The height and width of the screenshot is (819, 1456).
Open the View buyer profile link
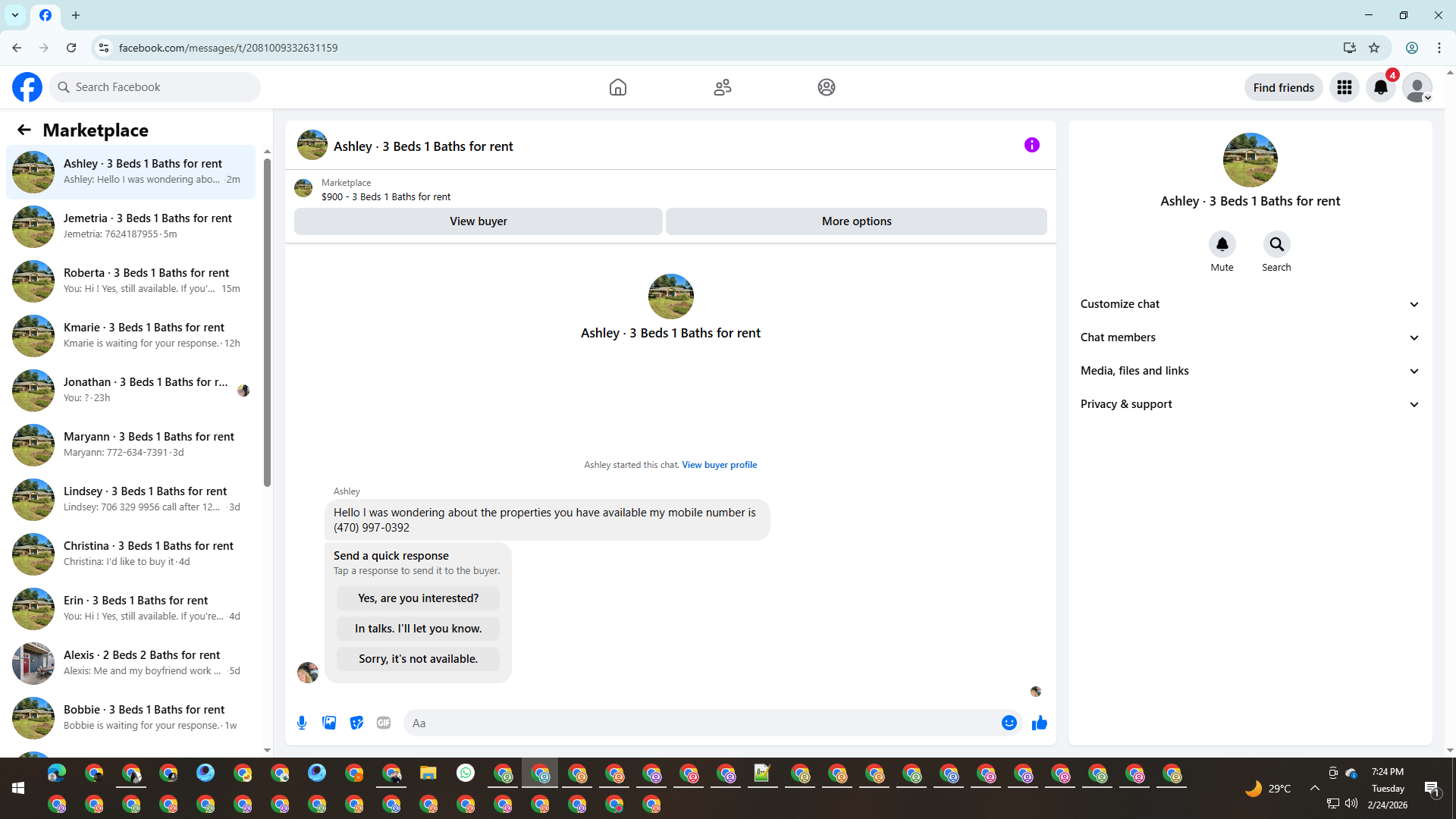(719, 465)
